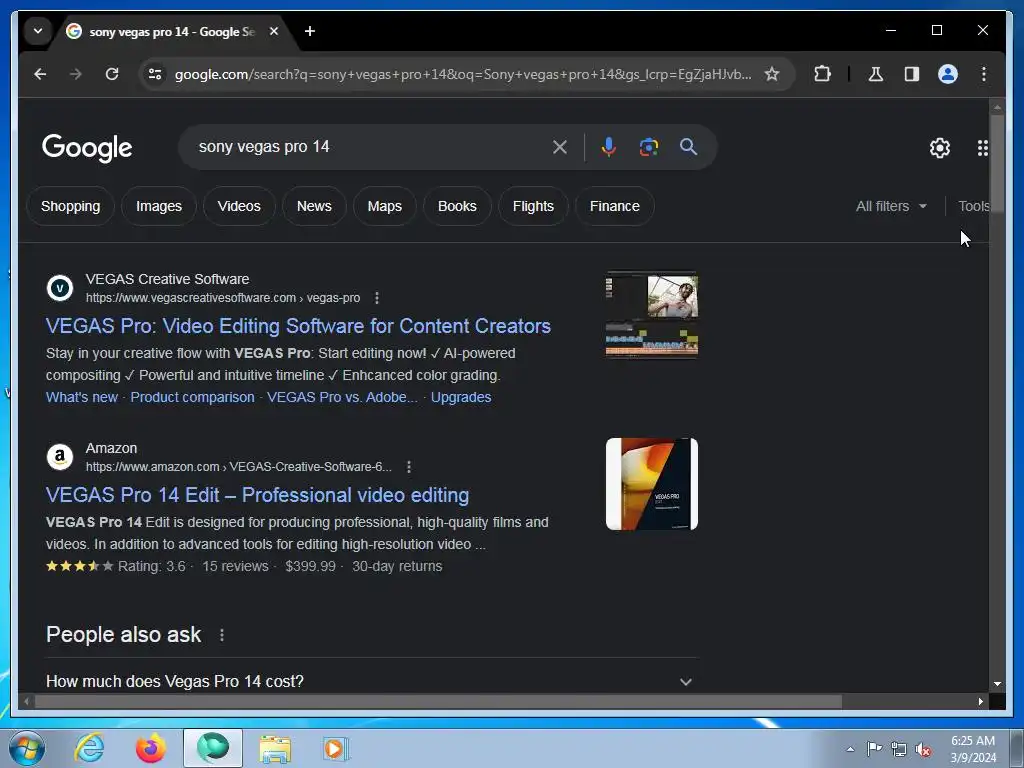
Task: Open options dots next to People also ask
Action: [222, 635]
